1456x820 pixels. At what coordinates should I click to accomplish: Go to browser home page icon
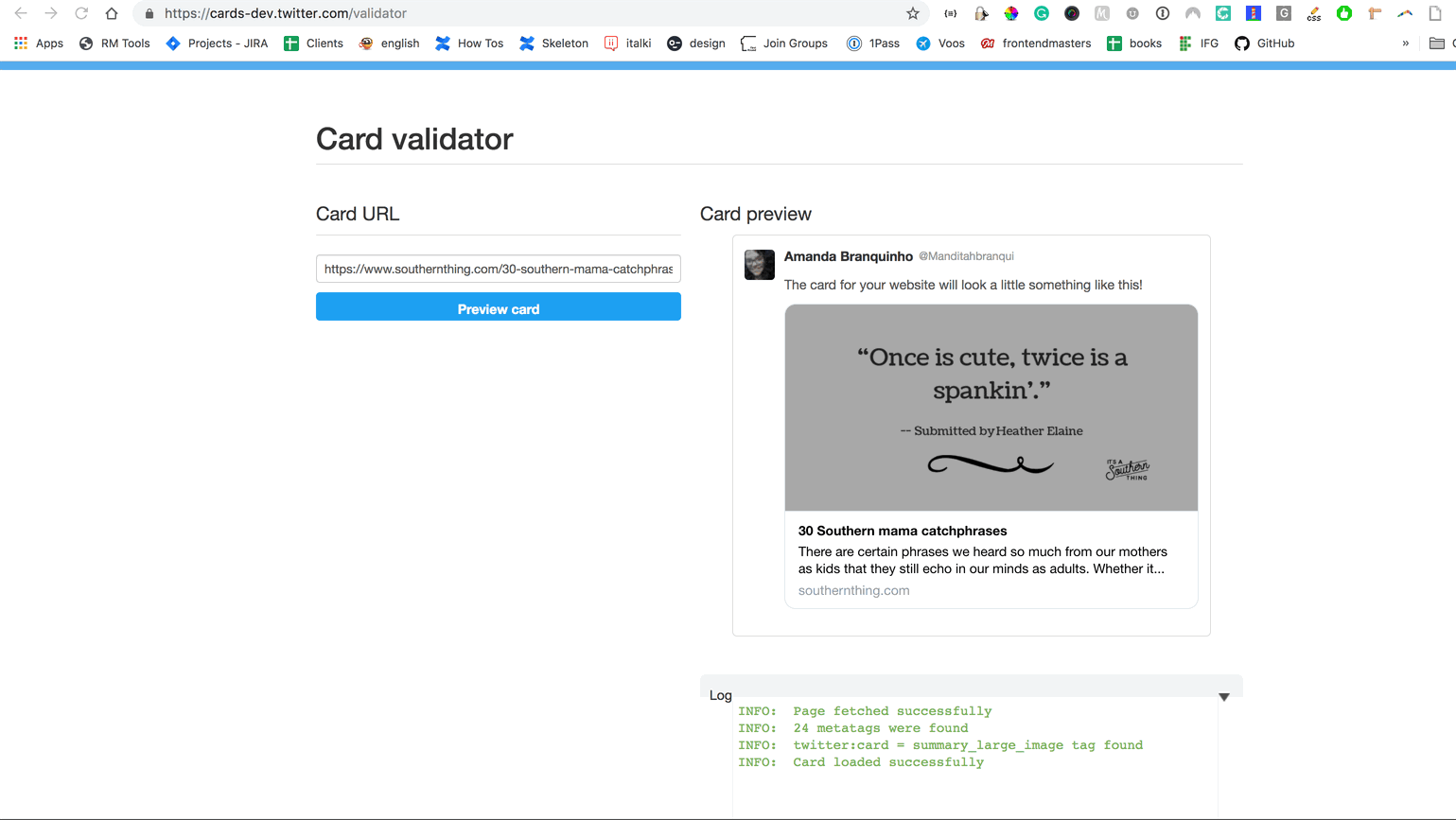(x=112, y=13)
